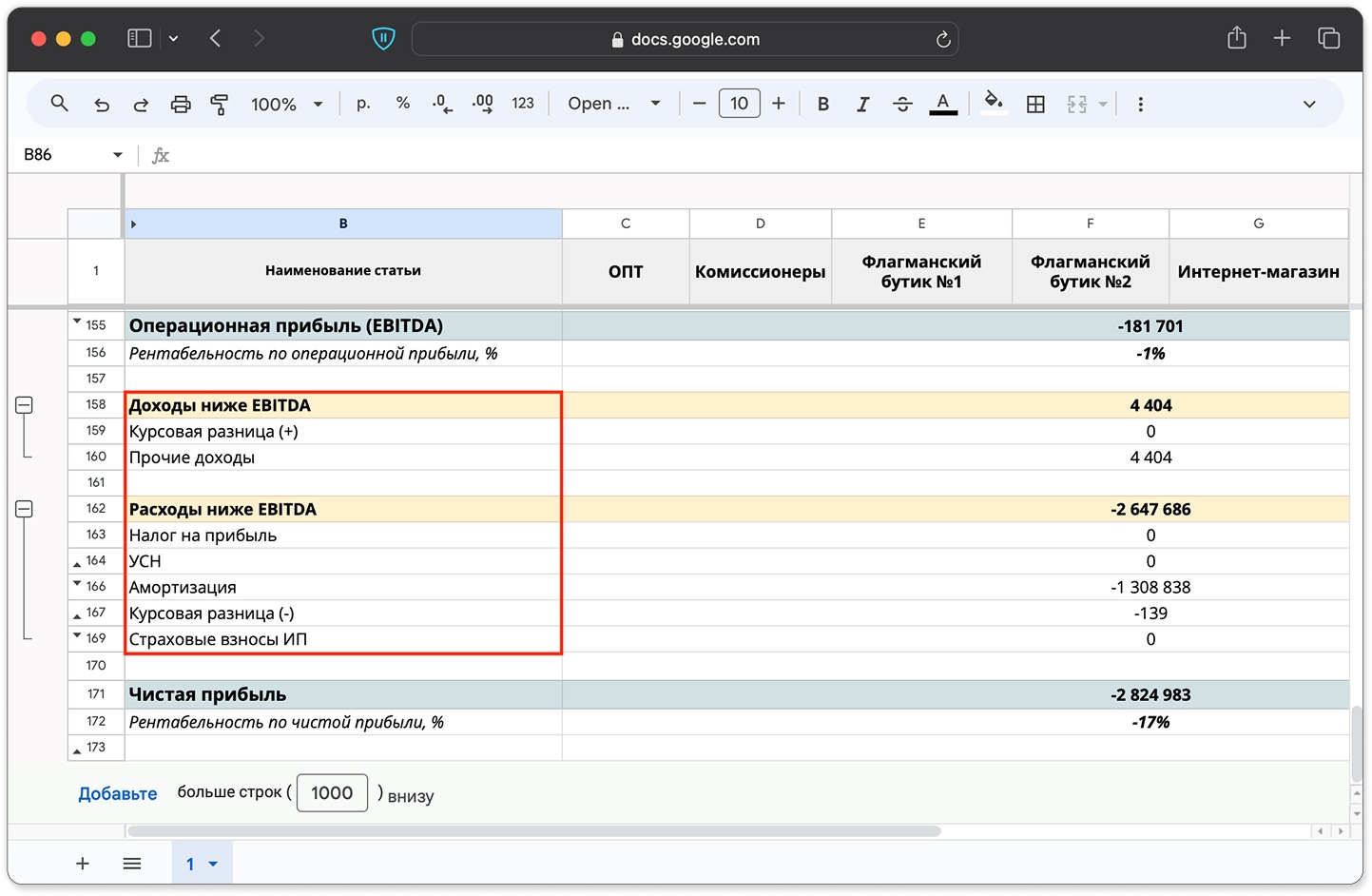Collapse the row group at row 158
1372x896 pixels.
[x=25, y=405]
